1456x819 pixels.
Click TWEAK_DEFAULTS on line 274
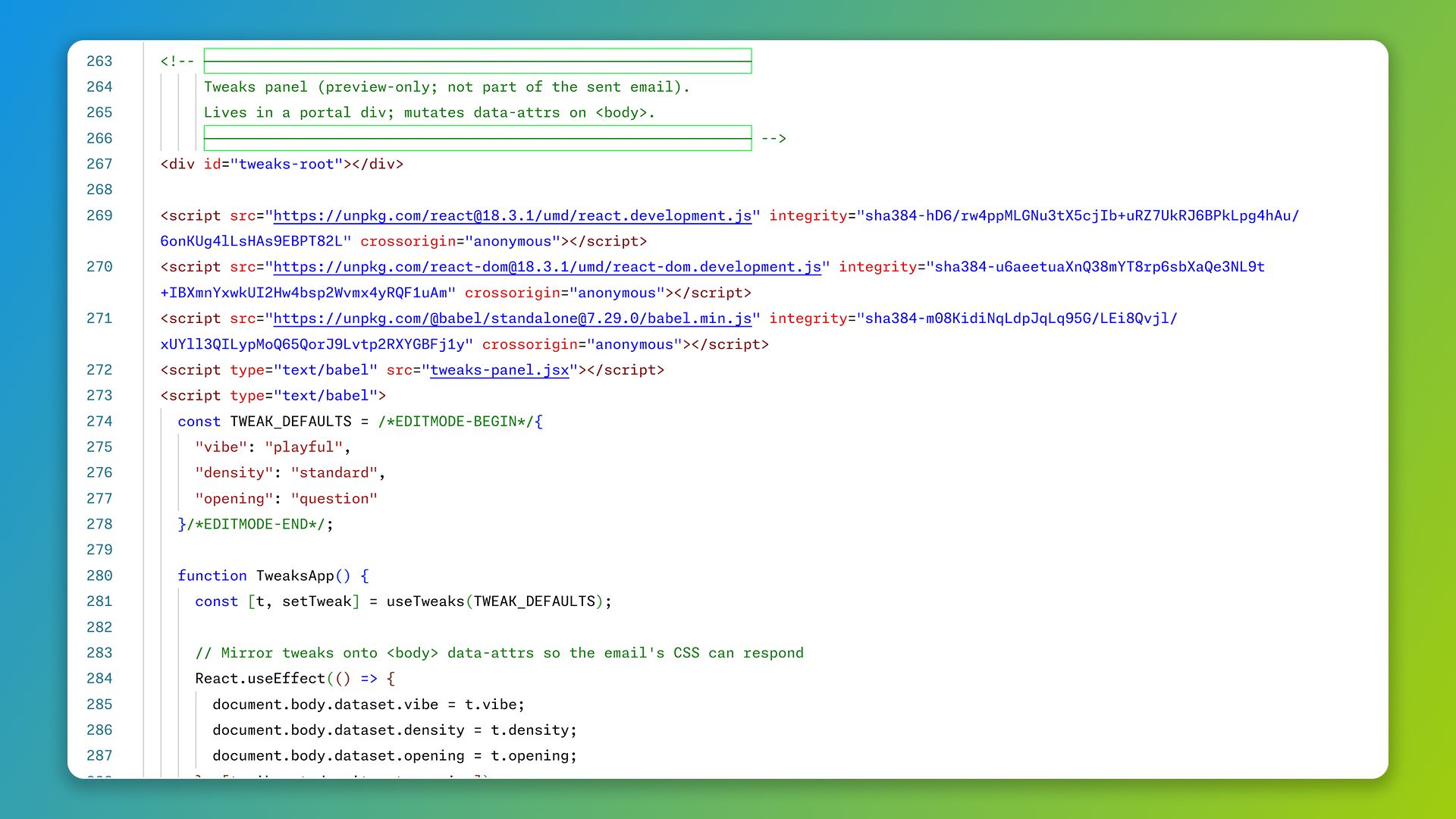291,422
